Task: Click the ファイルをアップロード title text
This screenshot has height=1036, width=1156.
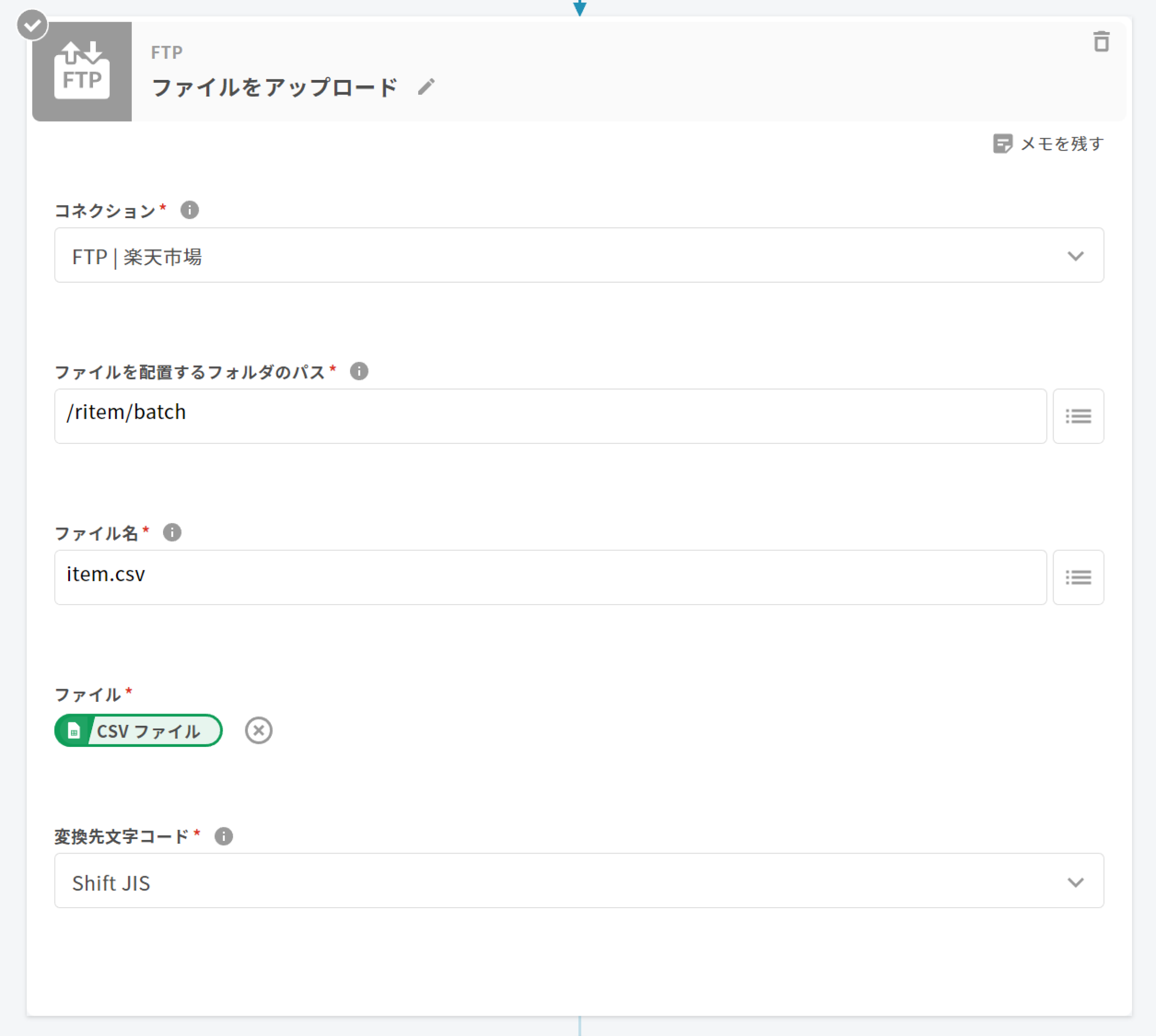Action: [275, 88]
